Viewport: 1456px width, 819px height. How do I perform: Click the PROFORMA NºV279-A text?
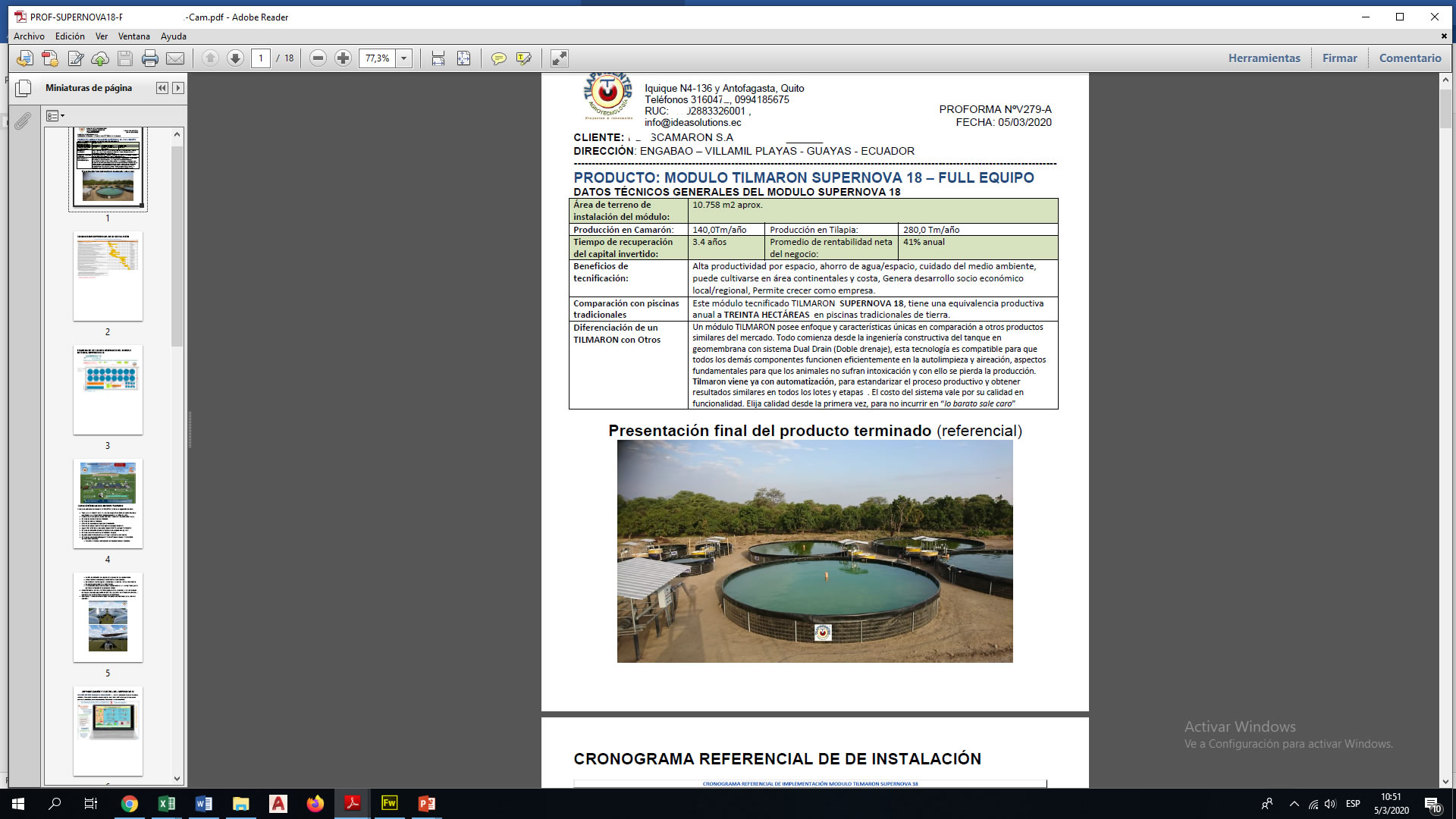tap(995, 109)
